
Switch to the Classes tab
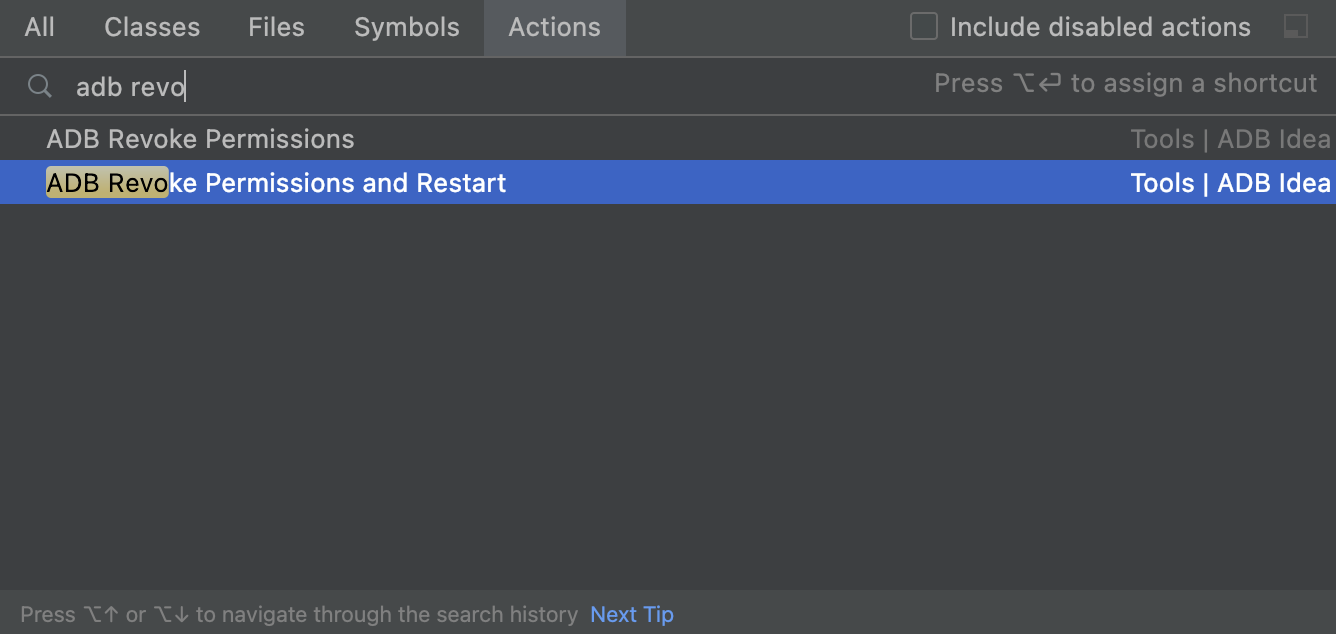[151, 28]
